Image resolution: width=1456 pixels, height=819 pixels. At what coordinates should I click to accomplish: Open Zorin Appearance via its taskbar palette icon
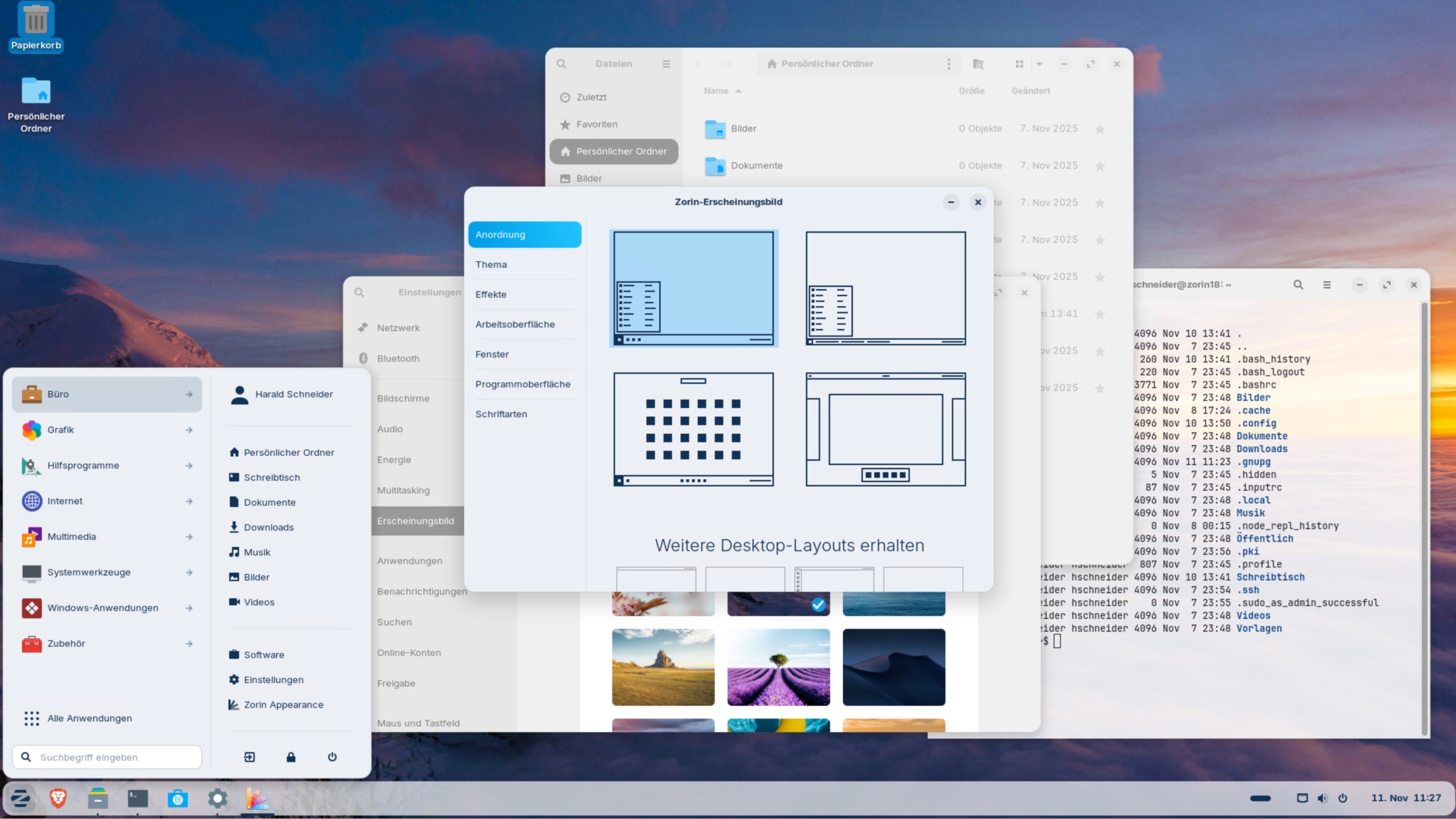pyautogui.click(x=257, y=799)
